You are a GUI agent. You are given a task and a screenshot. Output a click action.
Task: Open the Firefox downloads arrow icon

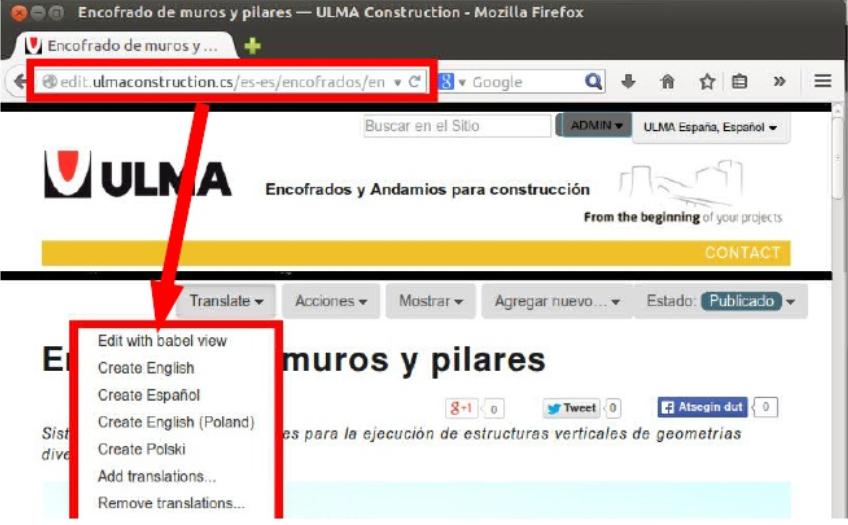628,82
